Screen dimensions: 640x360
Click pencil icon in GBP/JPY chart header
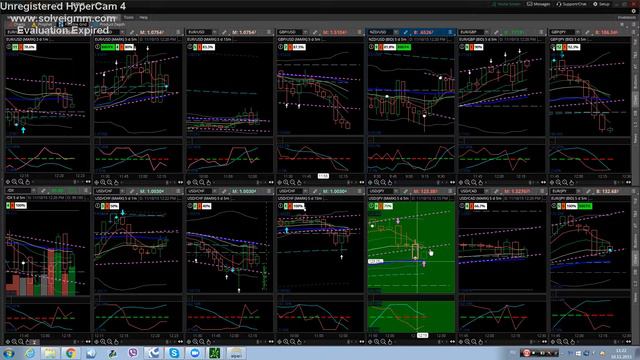(588, 32)
